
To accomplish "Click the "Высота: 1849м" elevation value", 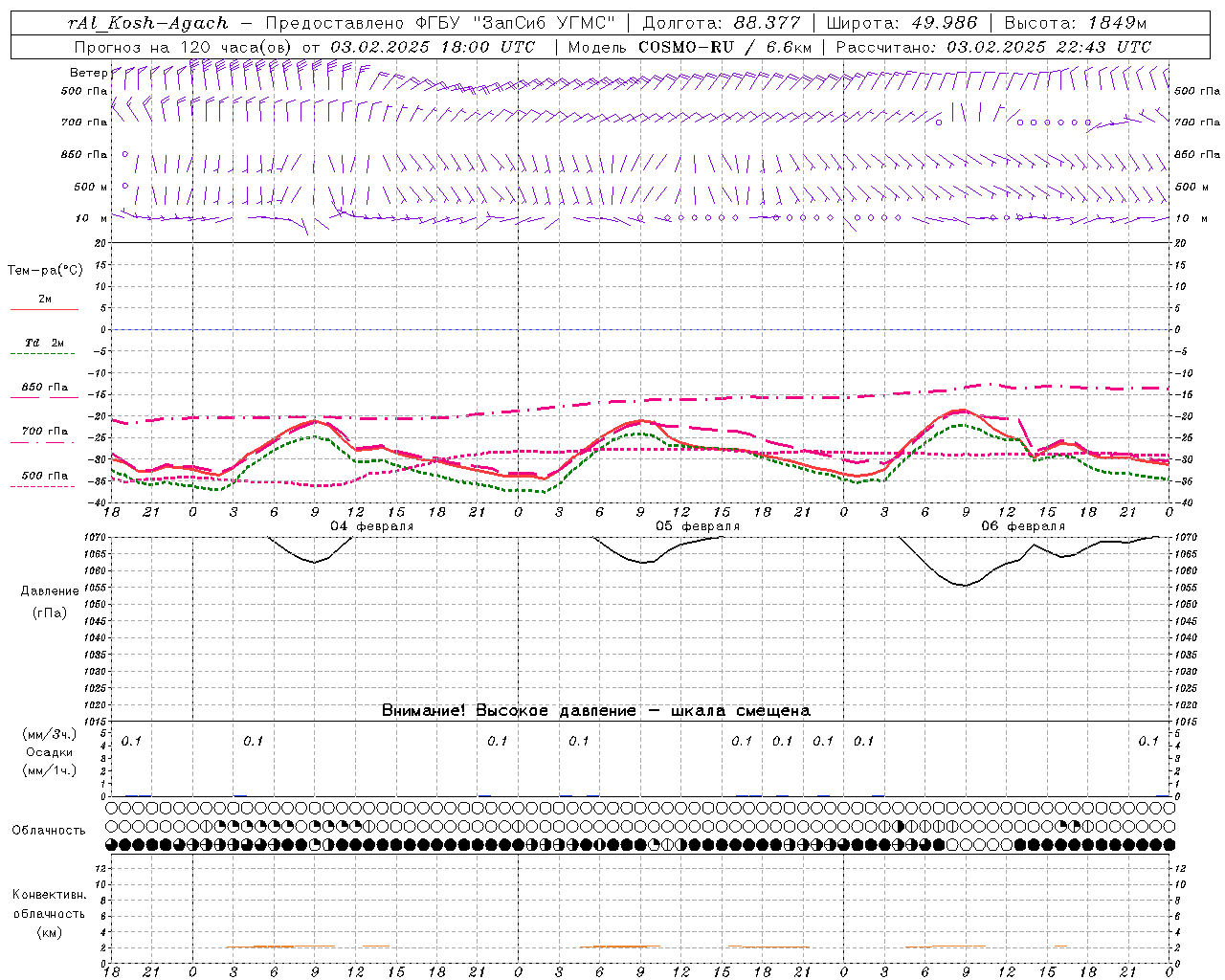I will 1075,23.
